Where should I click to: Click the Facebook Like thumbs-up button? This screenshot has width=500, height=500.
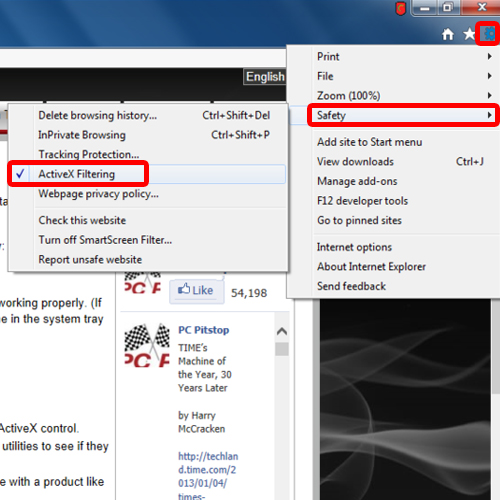[196, 291]
